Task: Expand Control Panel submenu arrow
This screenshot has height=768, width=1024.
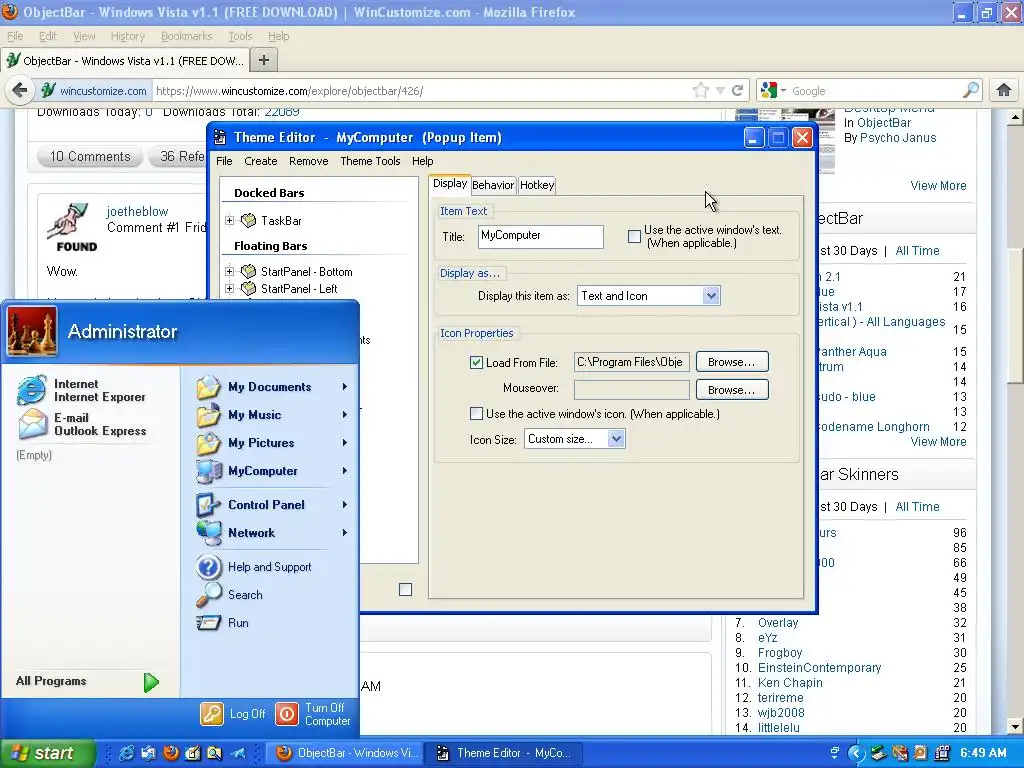Action: coord(345,505)
